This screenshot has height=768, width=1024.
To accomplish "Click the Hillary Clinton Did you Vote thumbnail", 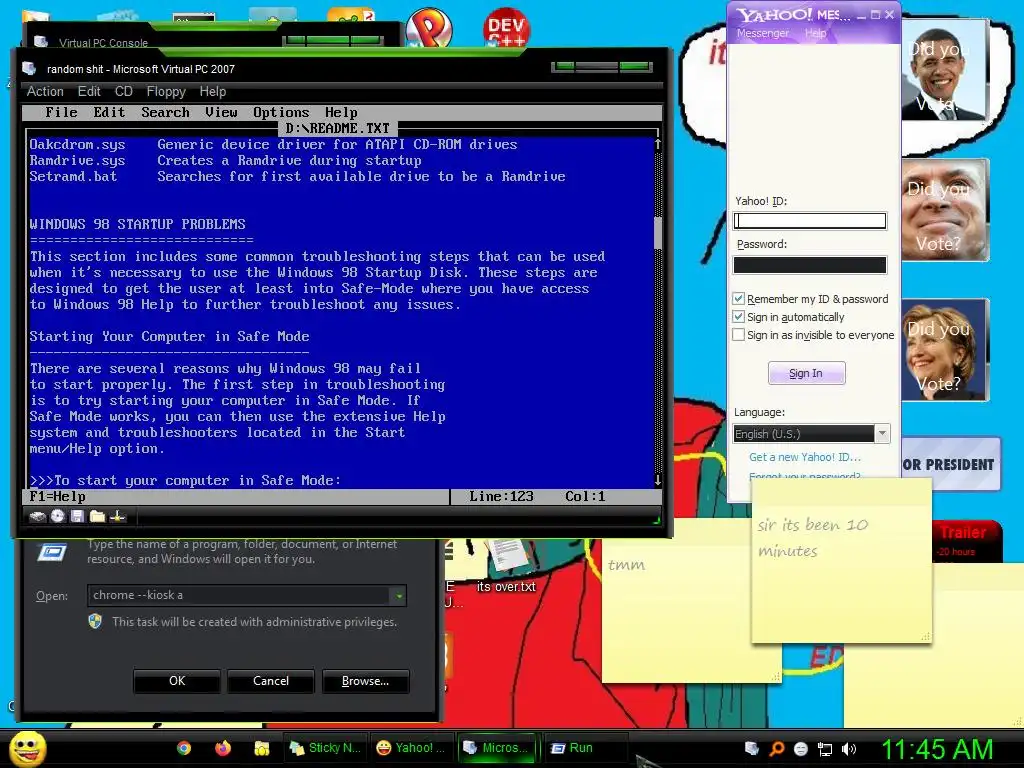I will 945,350.
